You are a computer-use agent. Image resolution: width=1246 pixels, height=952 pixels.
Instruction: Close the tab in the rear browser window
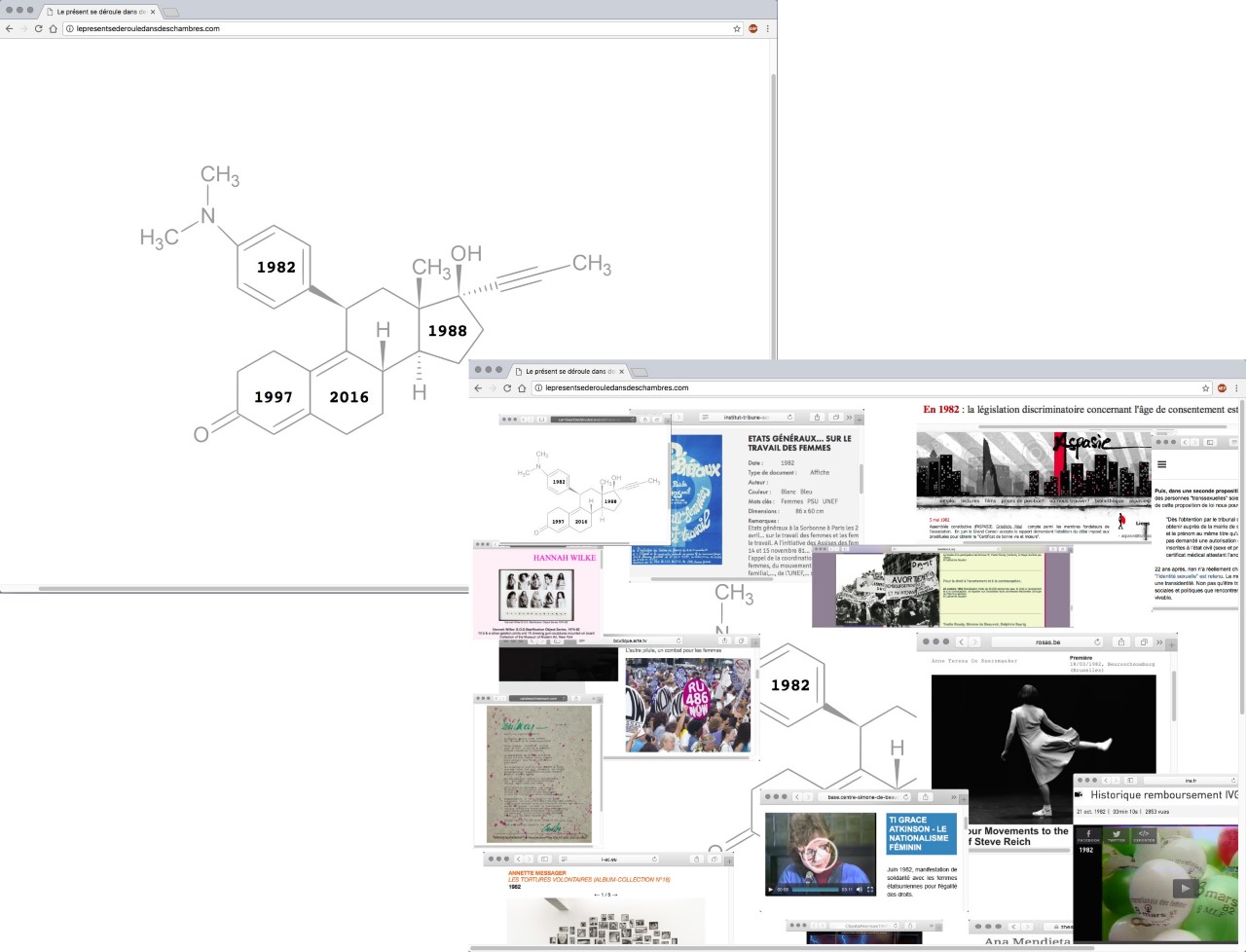pyautogui.click(x=153, y=12)
